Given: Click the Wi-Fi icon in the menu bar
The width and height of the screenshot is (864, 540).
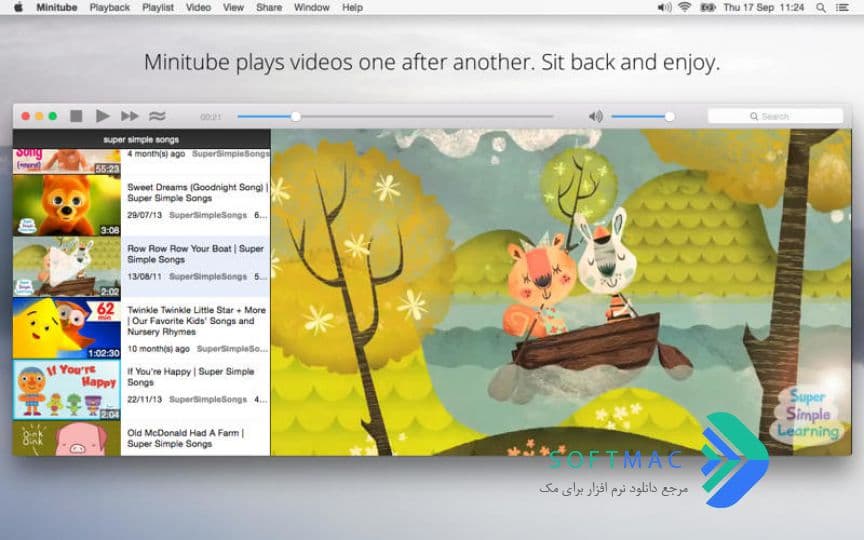Looking at the screenshot, I should 685,8.
